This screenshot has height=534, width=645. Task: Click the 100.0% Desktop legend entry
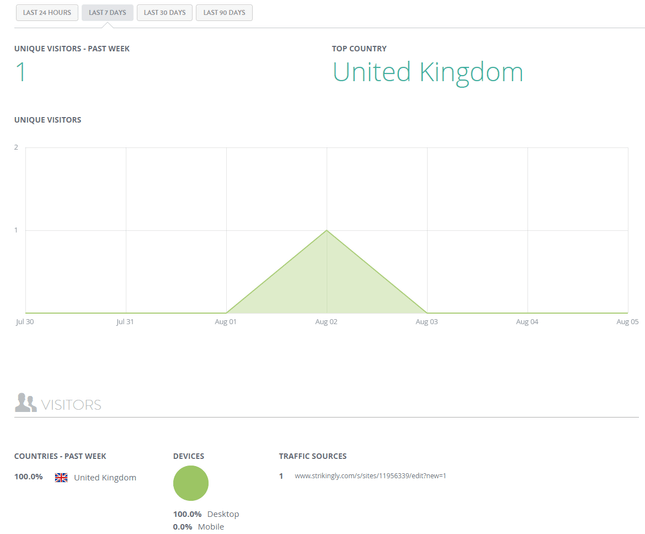point(206,514)
